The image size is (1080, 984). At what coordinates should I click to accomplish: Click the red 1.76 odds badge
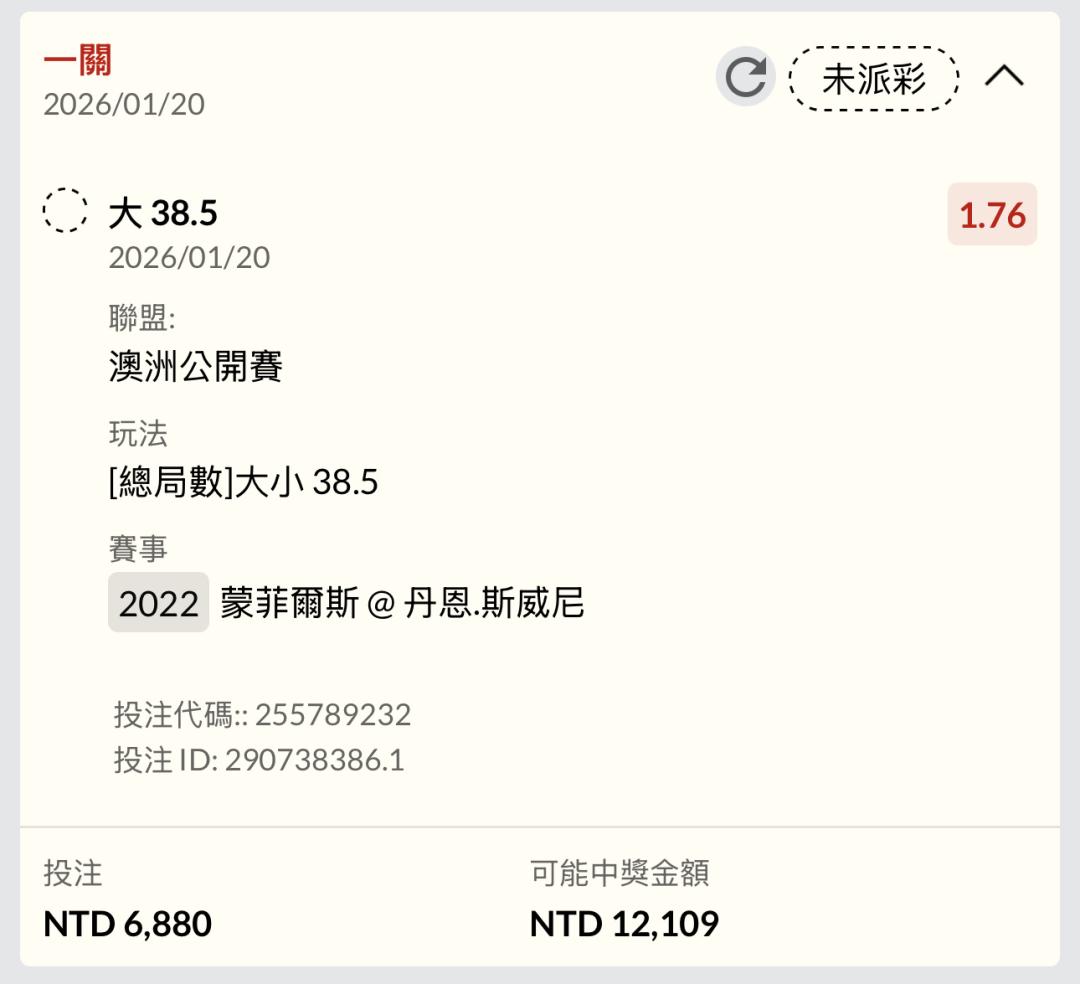[992, 215]
